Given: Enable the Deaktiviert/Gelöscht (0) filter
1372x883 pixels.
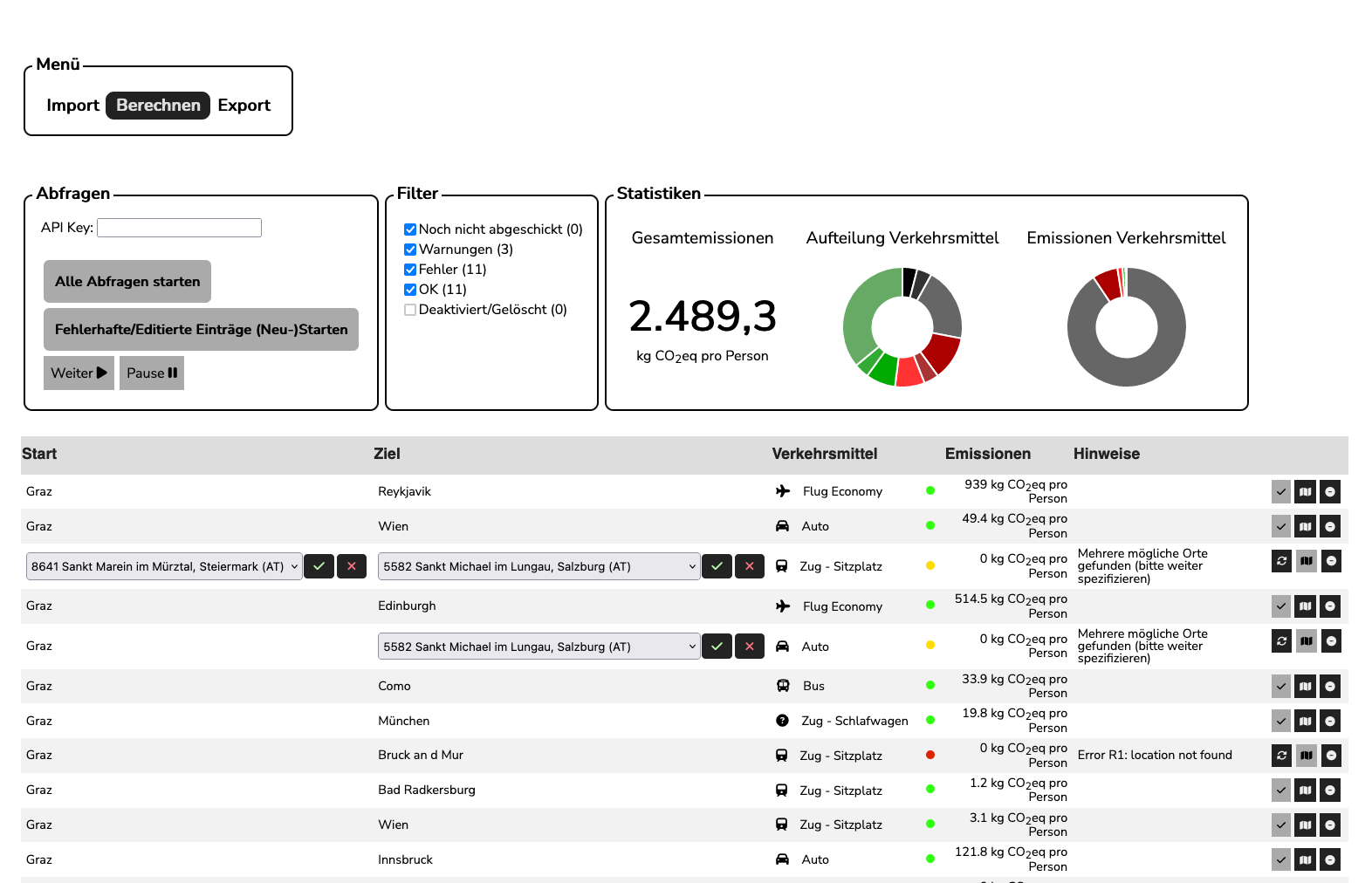Looking at the screenshot, I should click(x=410, y=310).
